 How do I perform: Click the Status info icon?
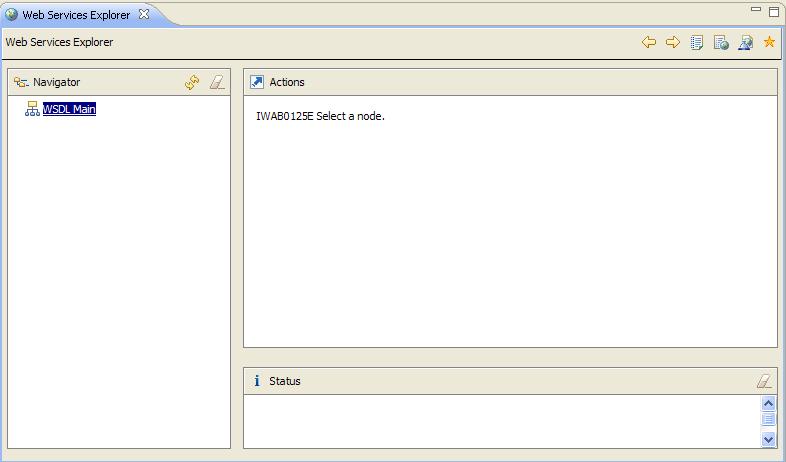point(257,381)
